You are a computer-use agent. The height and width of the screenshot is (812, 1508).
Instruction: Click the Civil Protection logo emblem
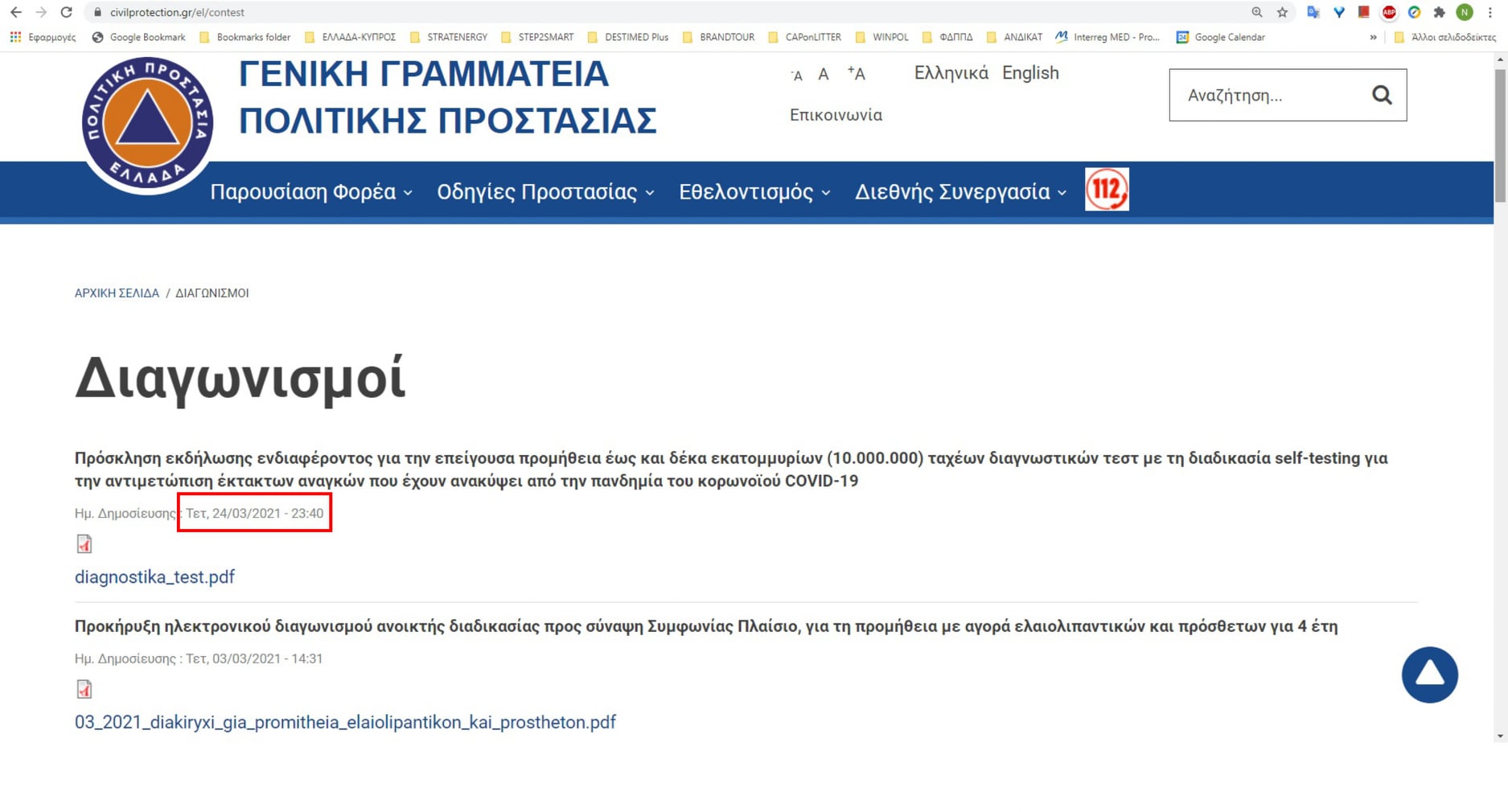click(147, 125)
